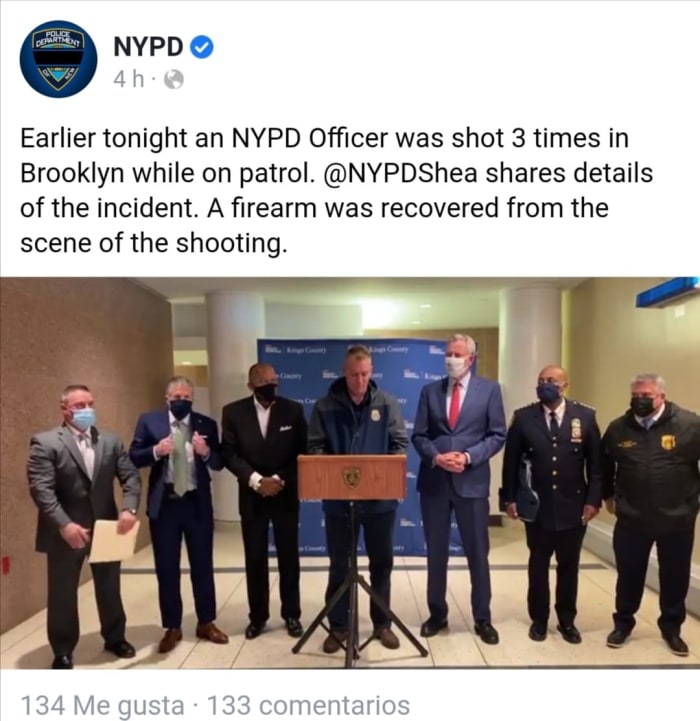Open the 4 h post timestamp
Image resolution: width=700 pixels, height=721 pixels.
[x=128, y=80]
